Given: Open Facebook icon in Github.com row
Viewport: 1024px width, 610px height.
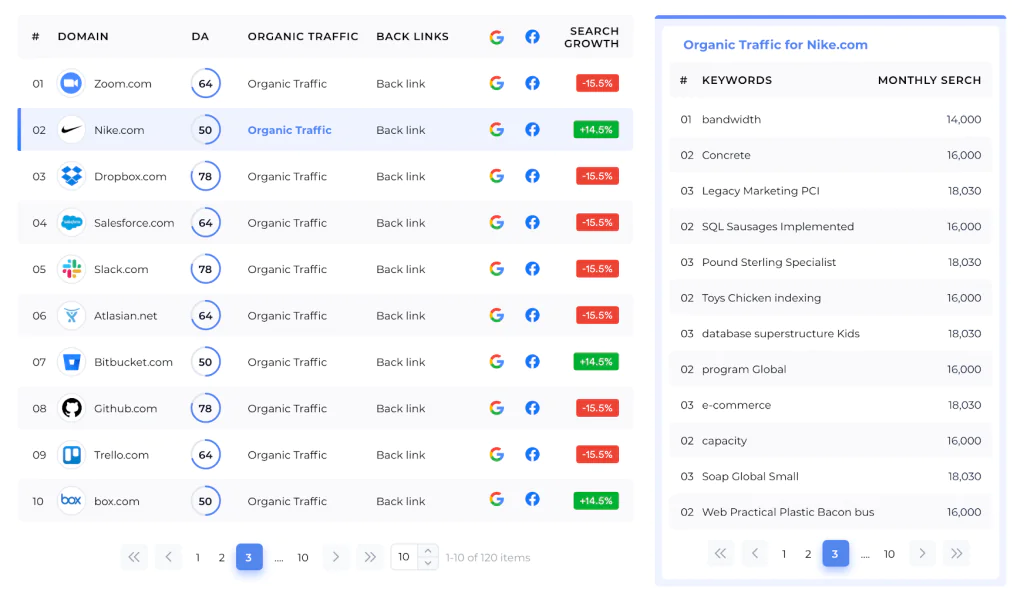Looking at the screenshot, I should point(532,408).
